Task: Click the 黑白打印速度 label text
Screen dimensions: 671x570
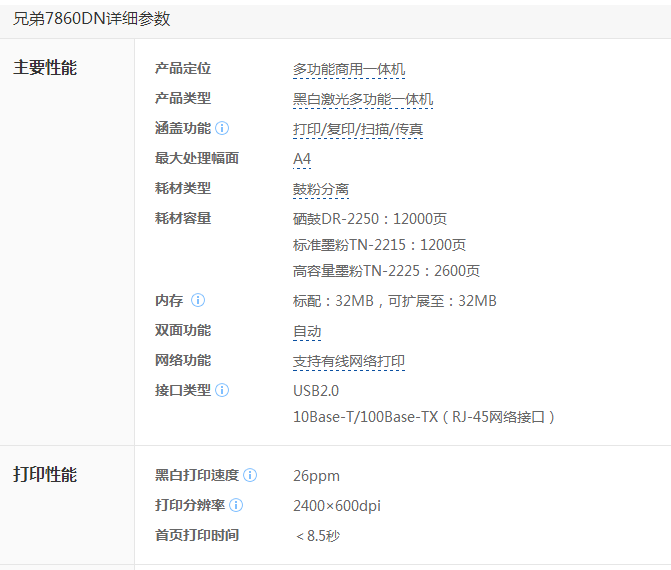Action: point(197,475)
